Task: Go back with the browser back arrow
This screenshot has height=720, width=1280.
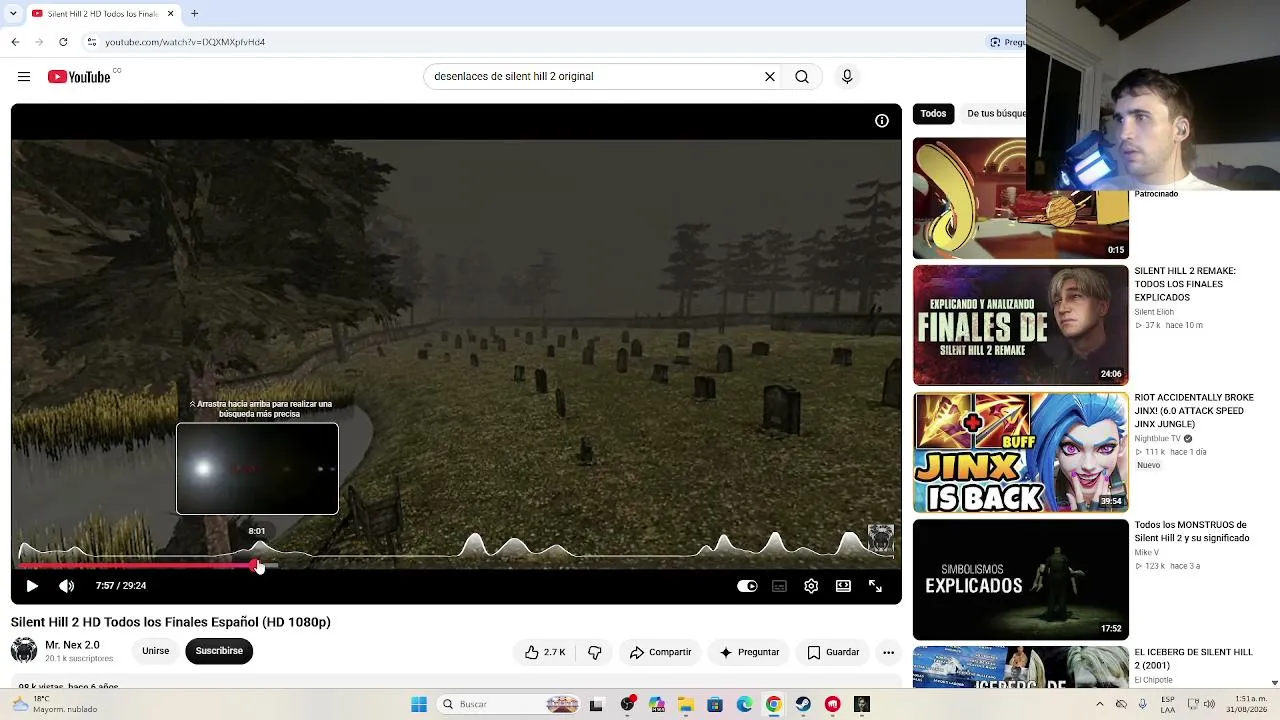Action: [x=15, y=42]
